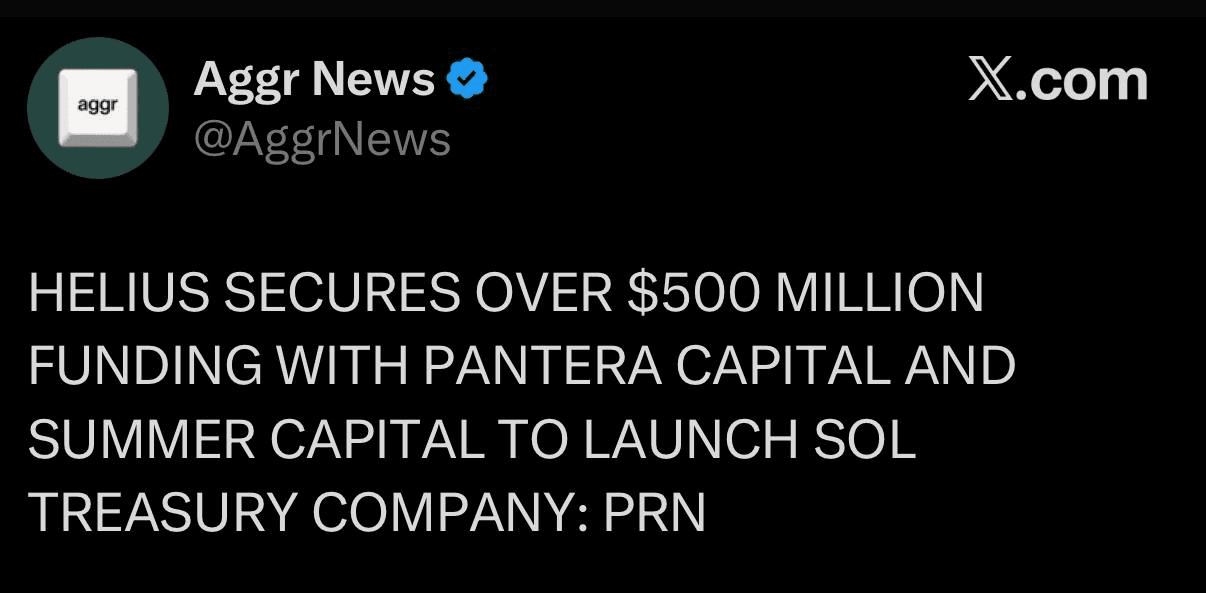
Task: Click the blue verified checkmark badge
Action: pyautogui.click(x=465, y=79)
